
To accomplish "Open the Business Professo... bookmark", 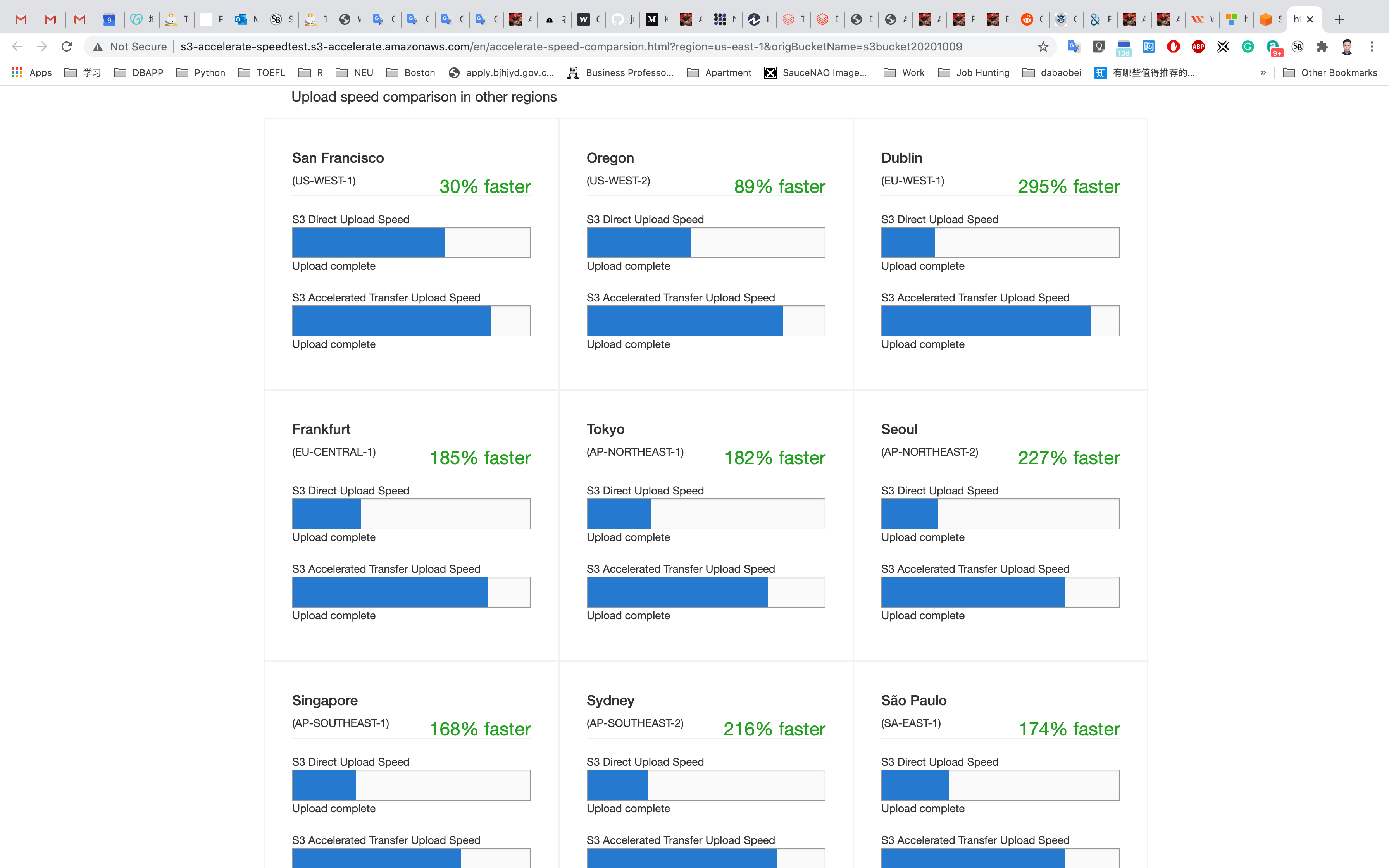I will tap(620, 72).
